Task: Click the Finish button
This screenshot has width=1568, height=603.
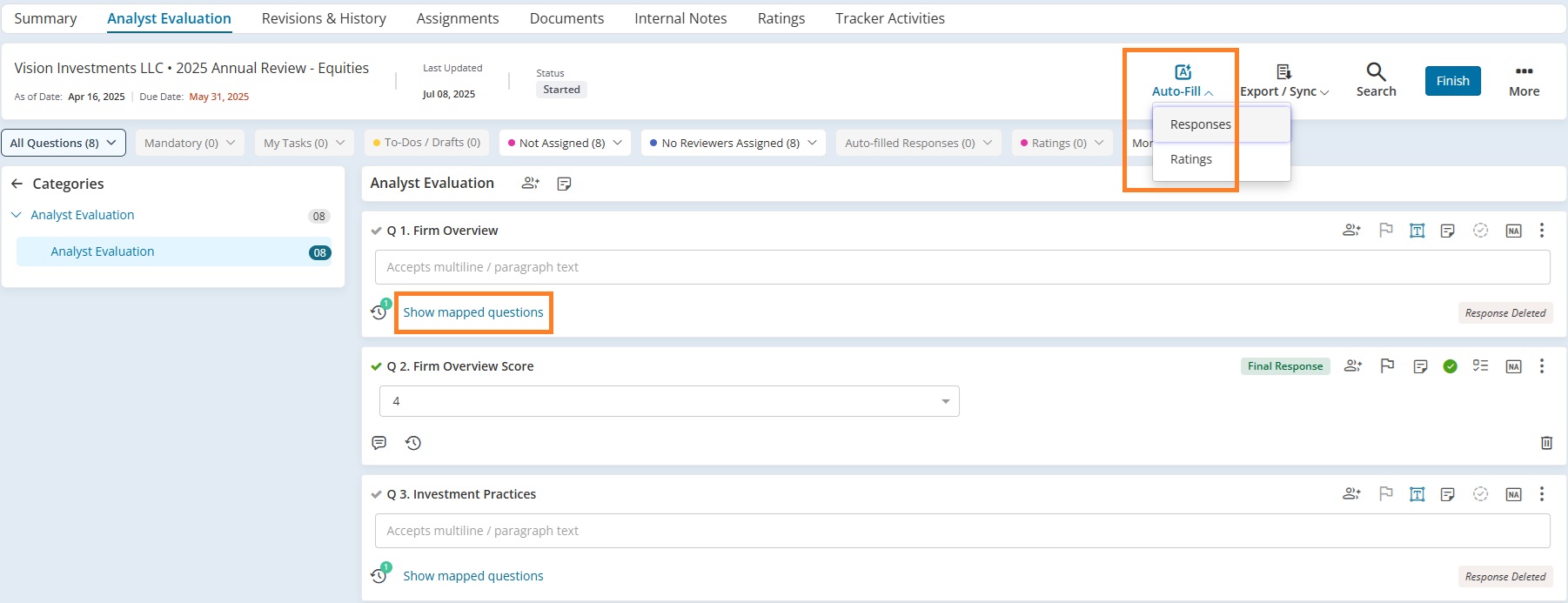Action: click(1453, 81)
